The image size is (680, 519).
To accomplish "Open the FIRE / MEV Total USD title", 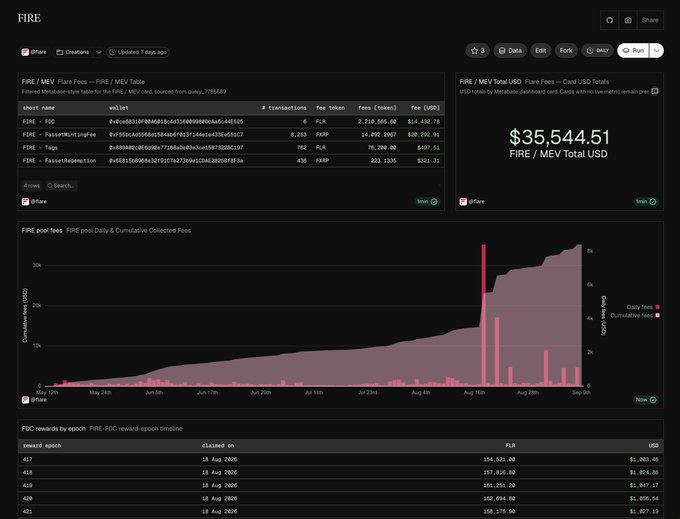I will [490, 82].
